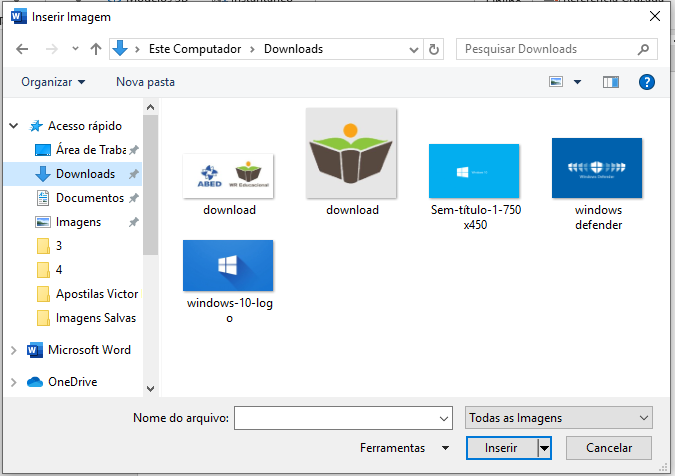Image resolution: width=675 pixels, height=476 pixels.
Task: Click the Nova pasta button
Action: [145, 82]
